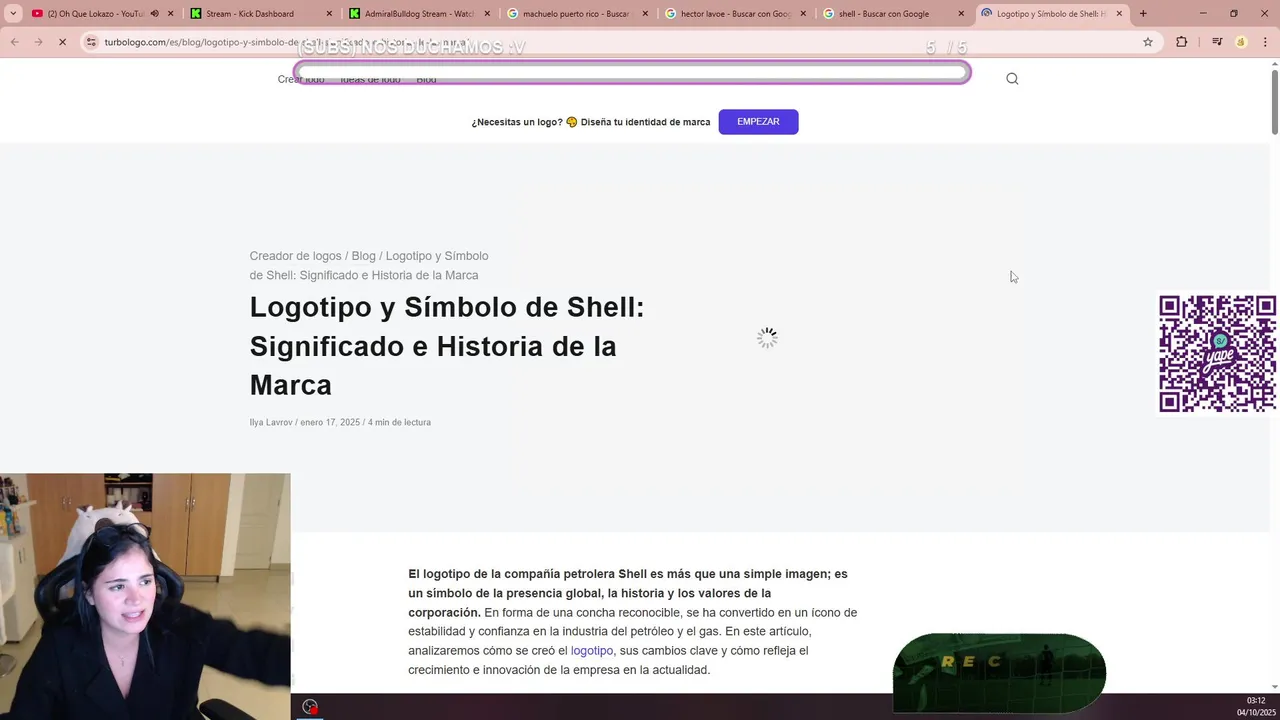Click the browser forward arrow

pos(38,42)
